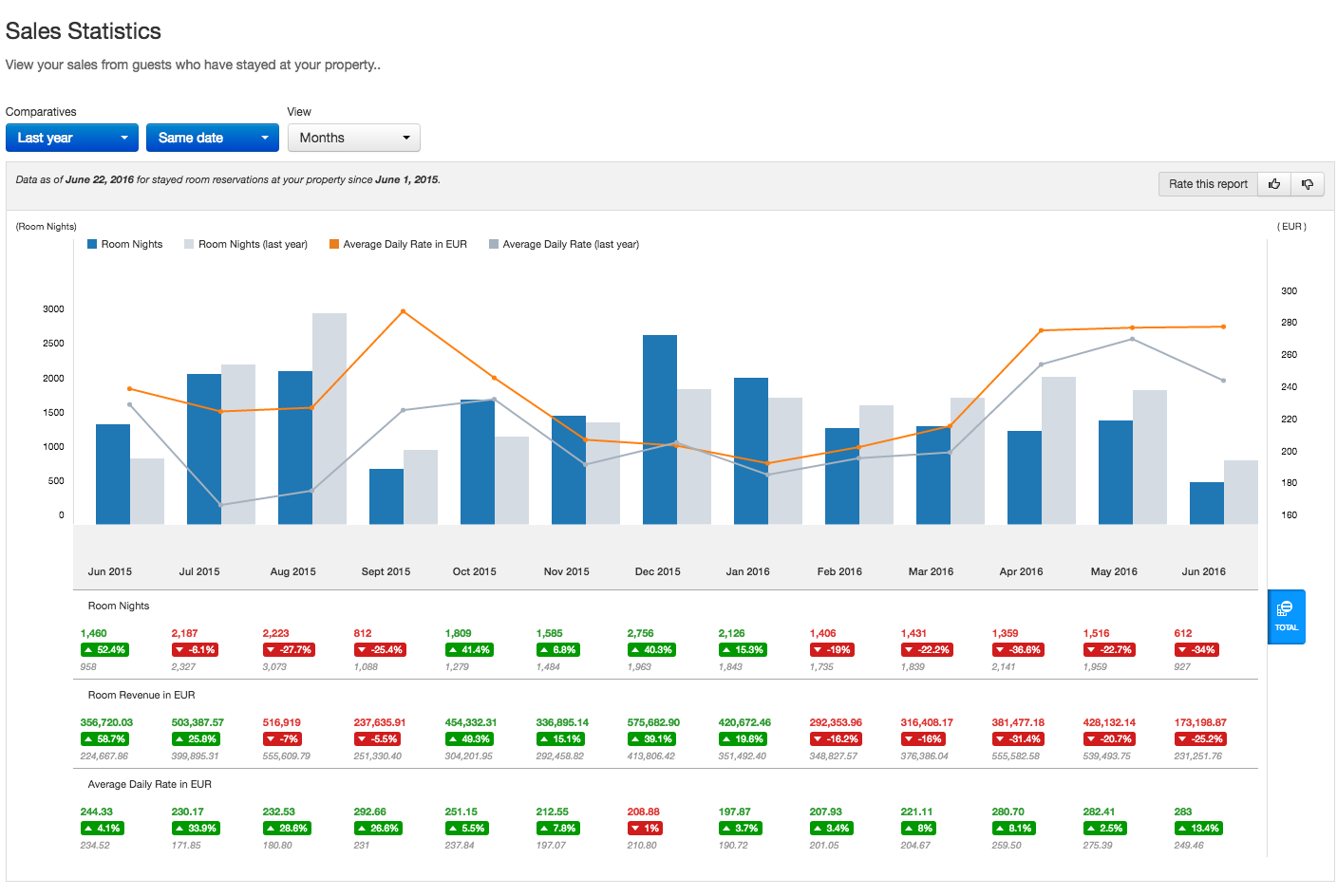Click the Rate this report button

[x=1208, y=184]
